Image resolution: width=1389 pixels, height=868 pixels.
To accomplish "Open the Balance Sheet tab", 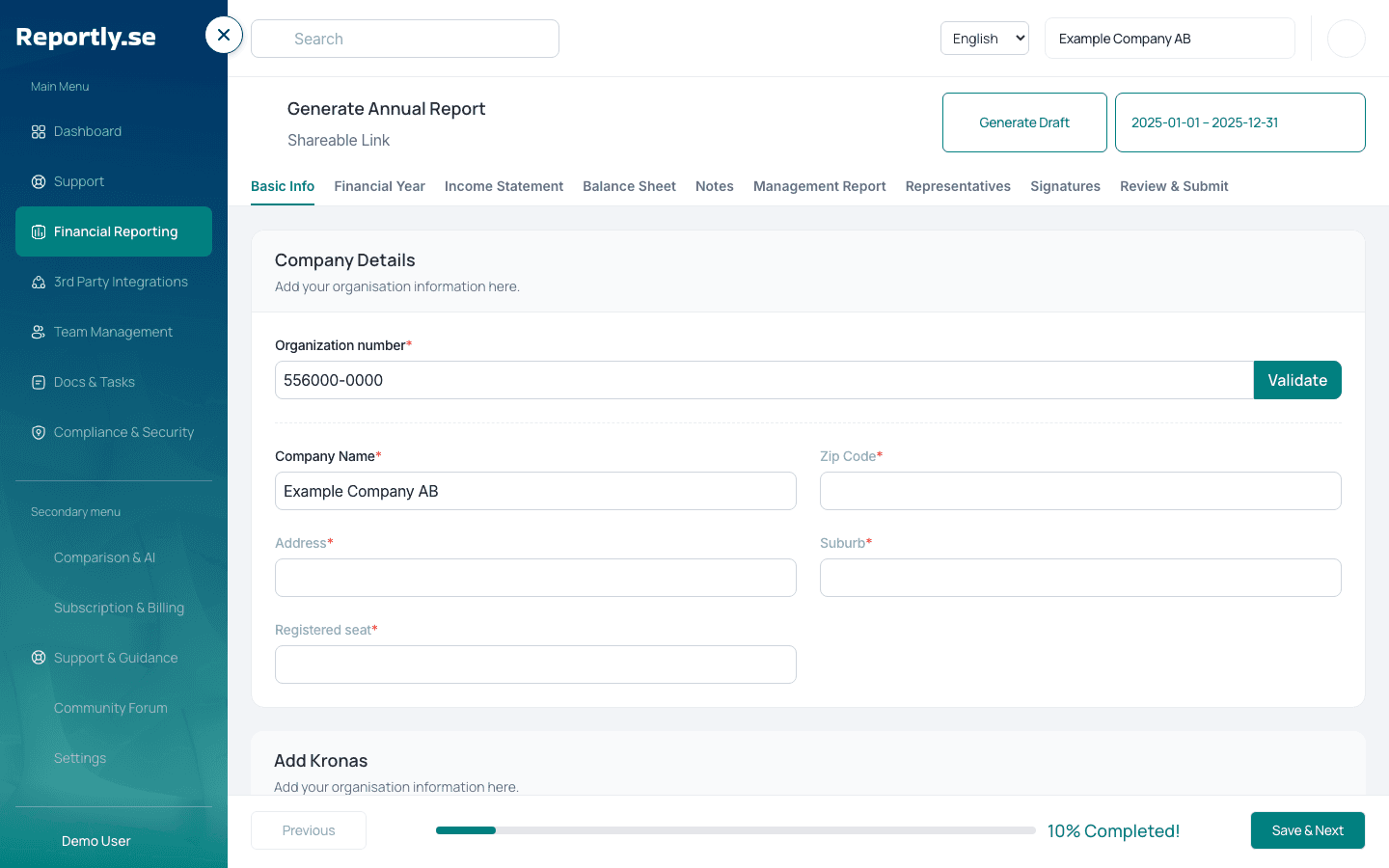I will click(629, 186).
